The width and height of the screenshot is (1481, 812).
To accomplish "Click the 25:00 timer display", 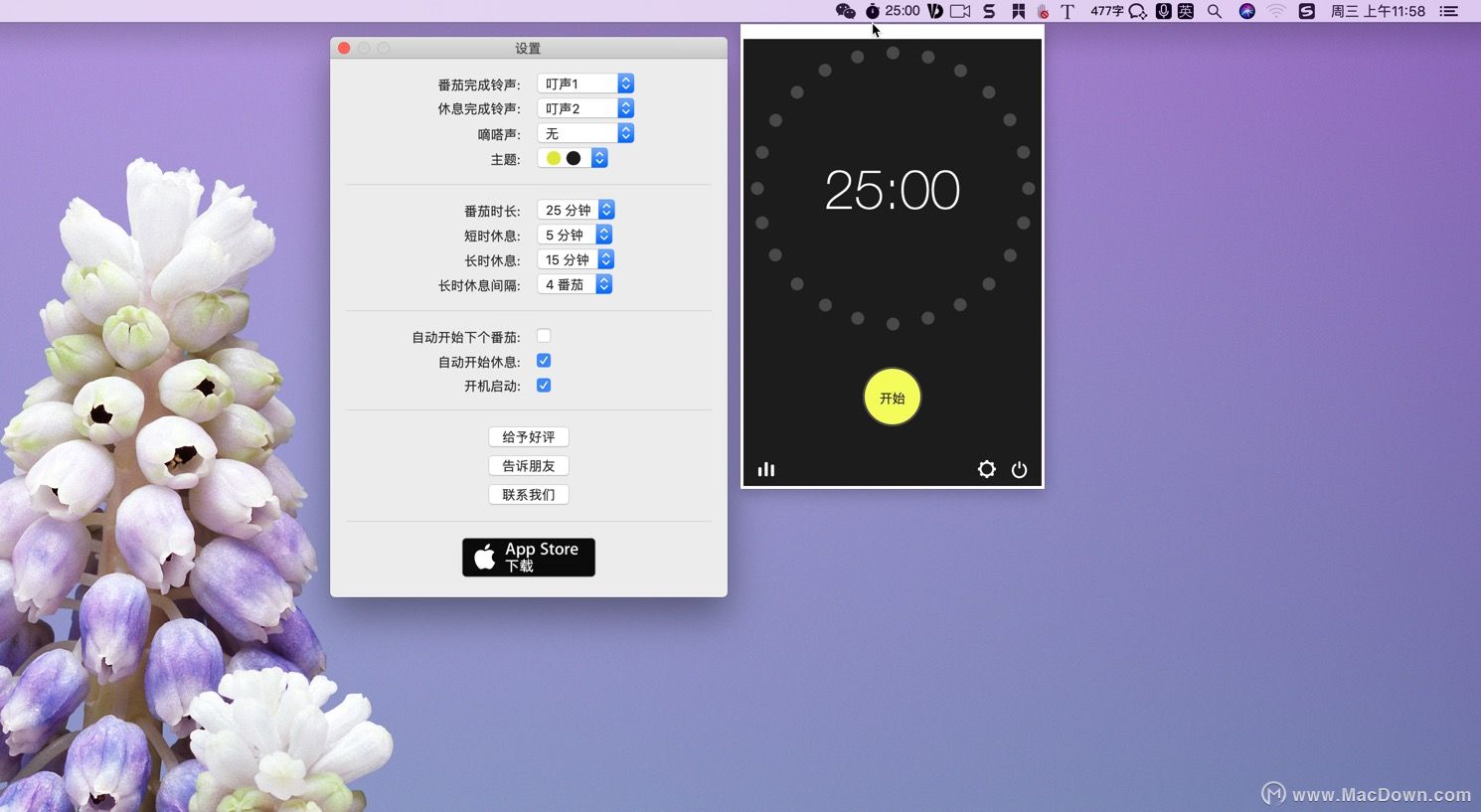I will click(x=893, y=190).
